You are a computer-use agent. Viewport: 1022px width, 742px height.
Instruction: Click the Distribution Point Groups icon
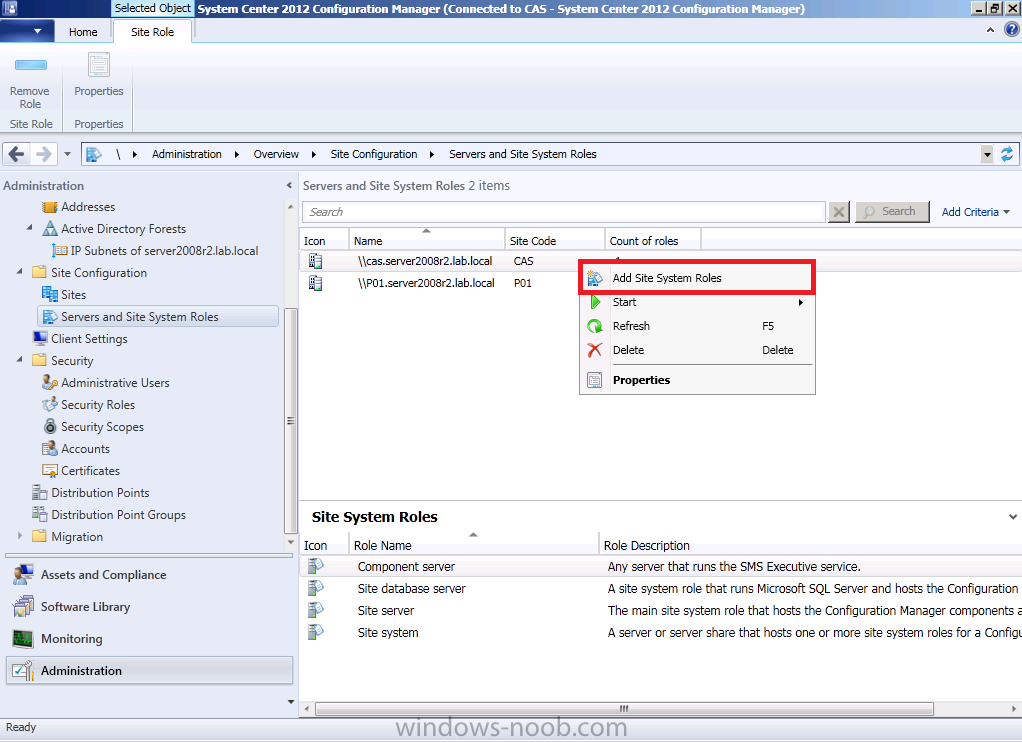pos(40,514)
